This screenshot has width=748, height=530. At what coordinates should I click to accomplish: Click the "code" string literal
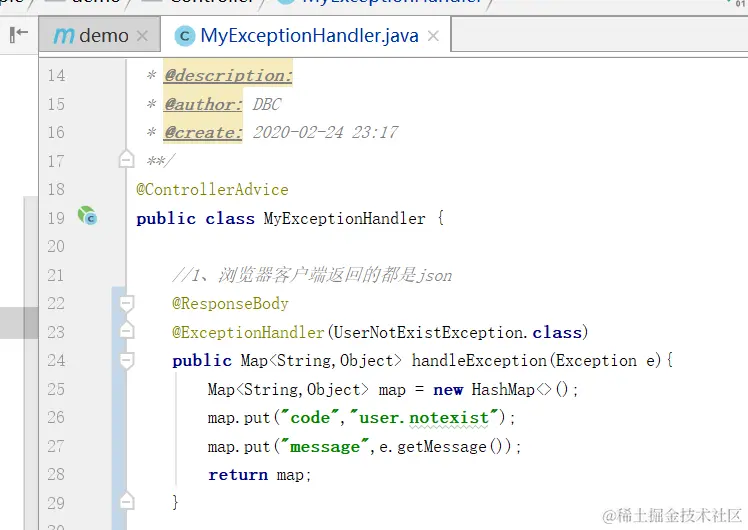[x=310, y=417]
